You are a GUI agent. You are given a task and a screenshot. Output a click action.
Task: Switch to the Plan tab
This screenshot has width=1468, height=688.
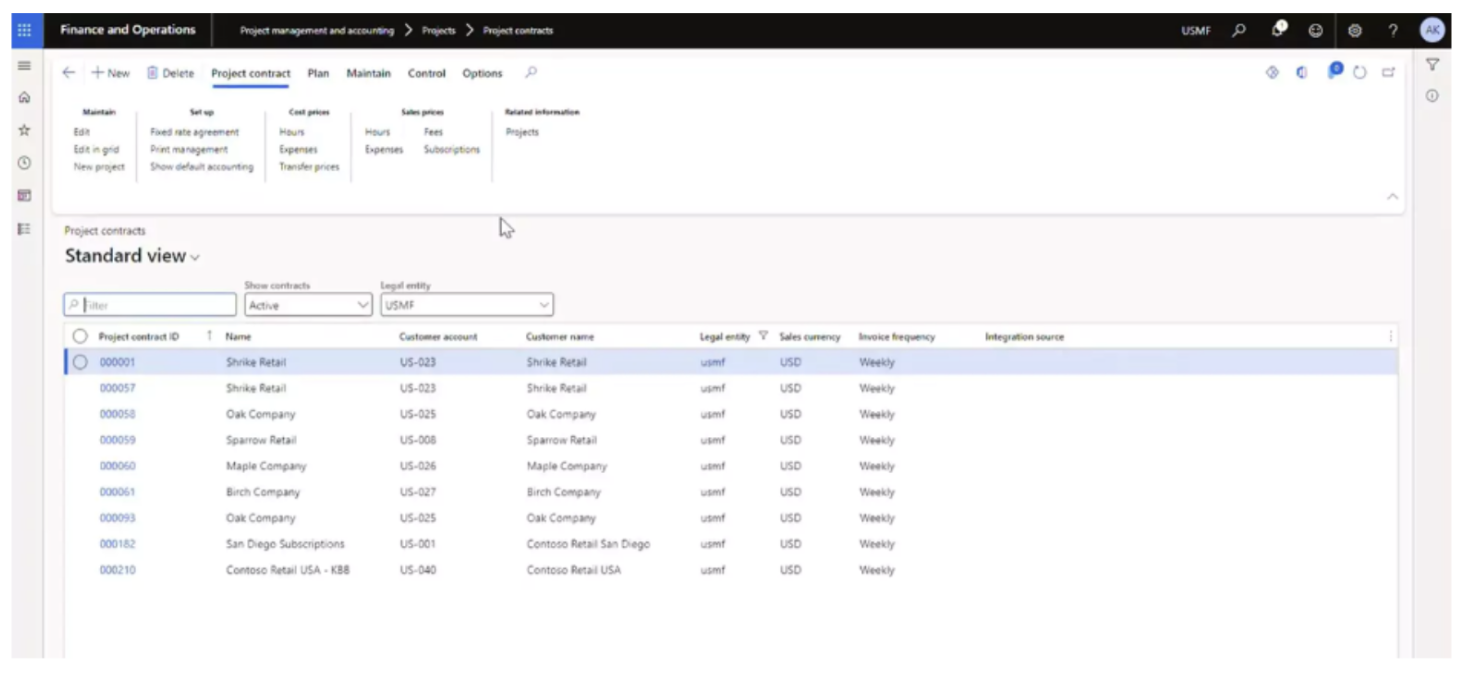click(x=318, y=73)
